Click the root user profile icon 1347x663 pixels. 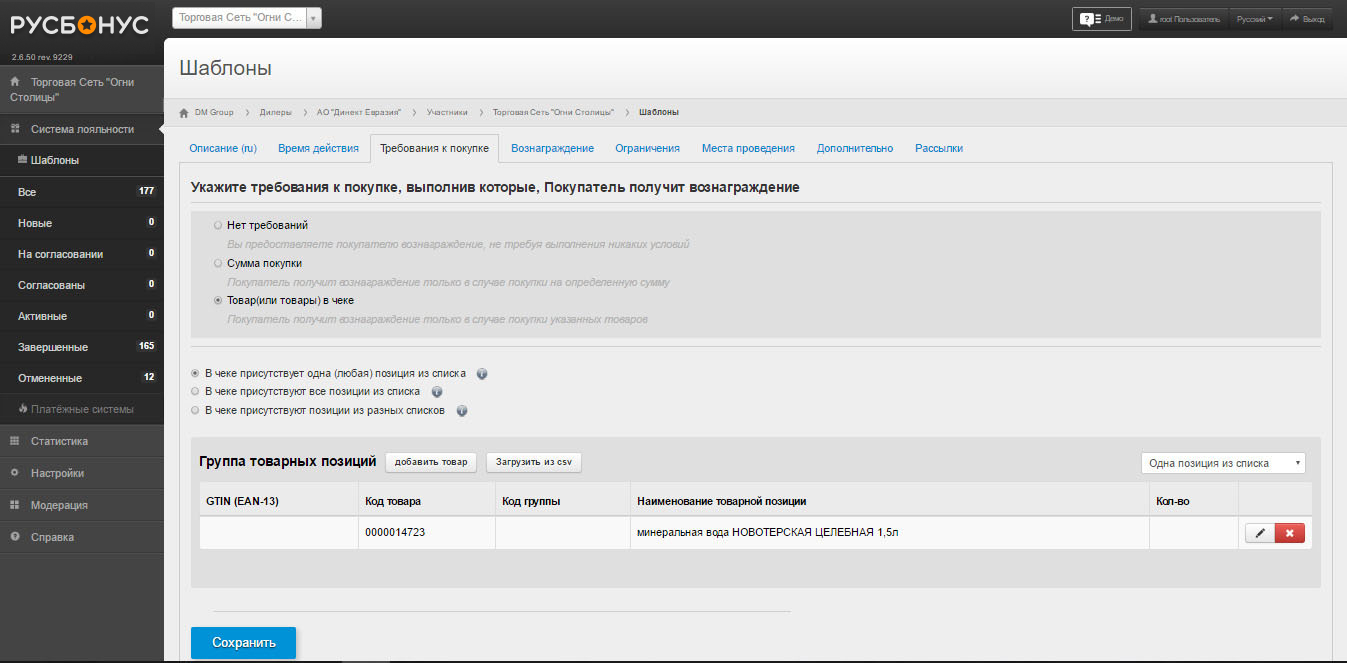point(1154,19)
